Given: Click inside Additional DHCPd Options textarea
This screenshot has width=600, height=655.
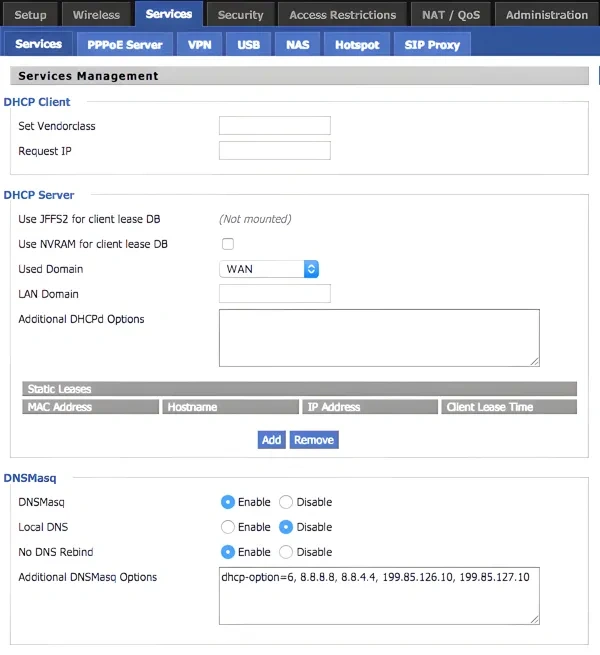Looking at the screenshot, I should point(379,338).
